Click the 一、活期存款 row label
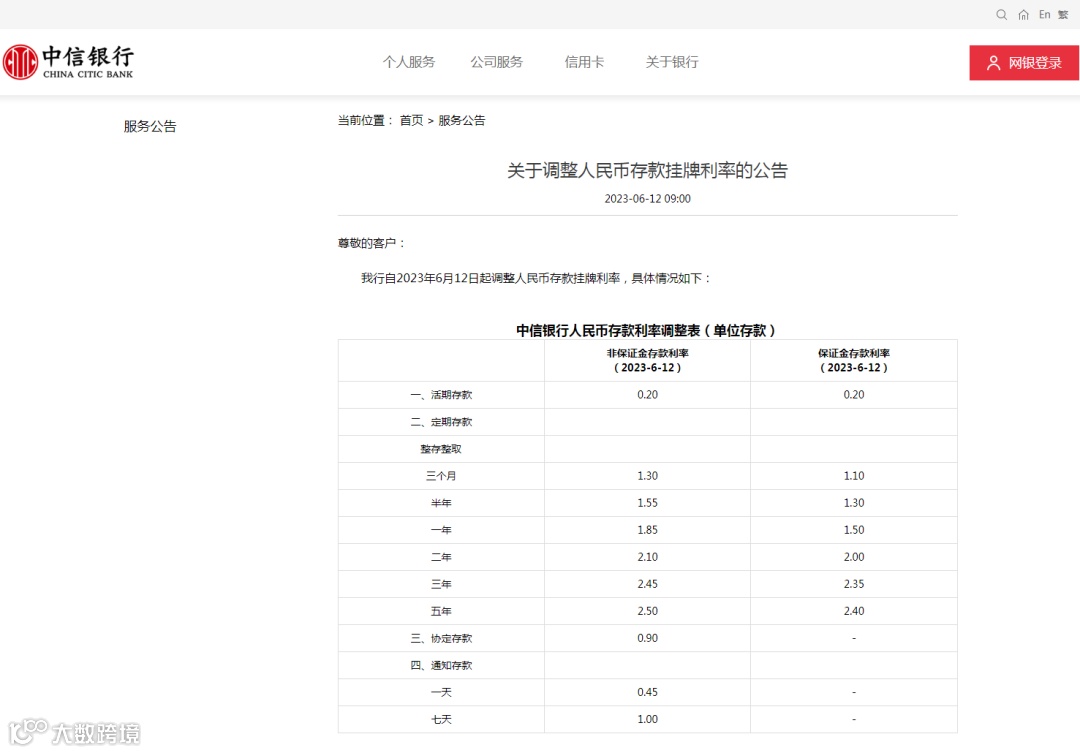The height and width of the screenshot is (753, 1080). [x=442, y=395]
